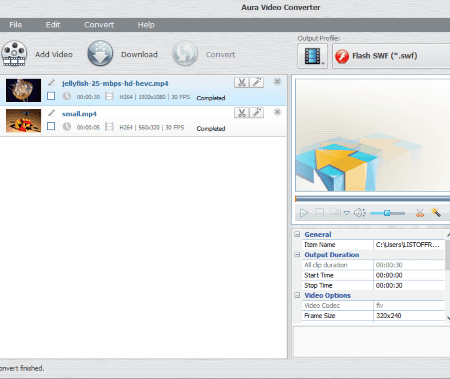The height and width of the screenshot is (379, 450).
Task: Click the film strip info icon of small.mp4
Action: (109, 126)
